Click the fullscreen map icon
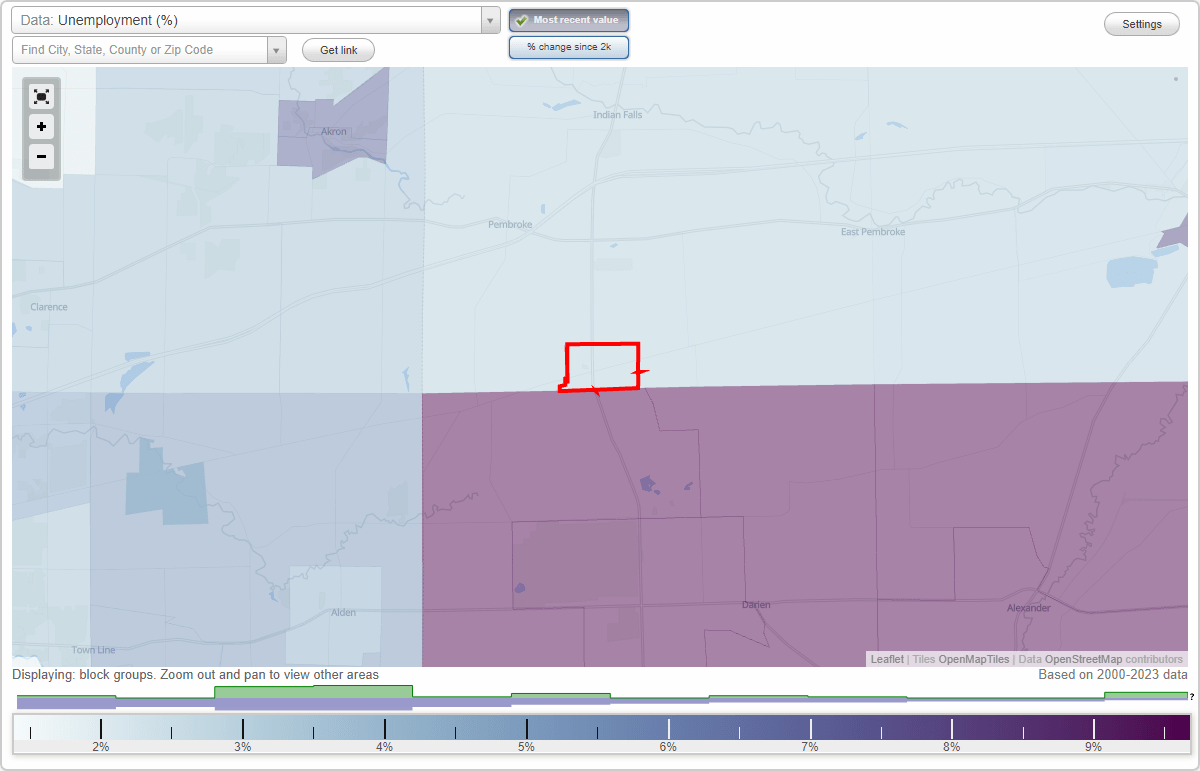Image resolution: width=1200 pixels, height=771 pixels. coord(41,96)
